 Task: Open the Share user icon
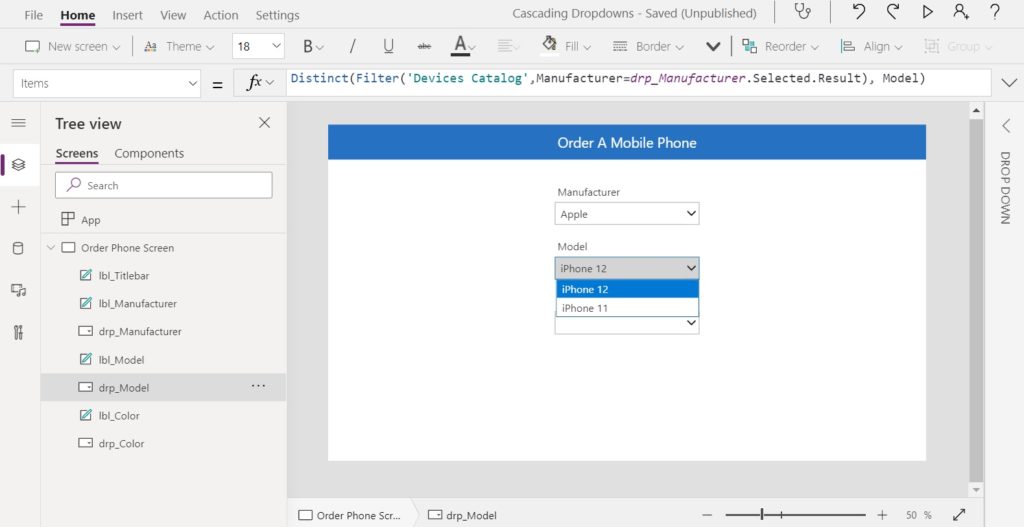click(961, 12)
